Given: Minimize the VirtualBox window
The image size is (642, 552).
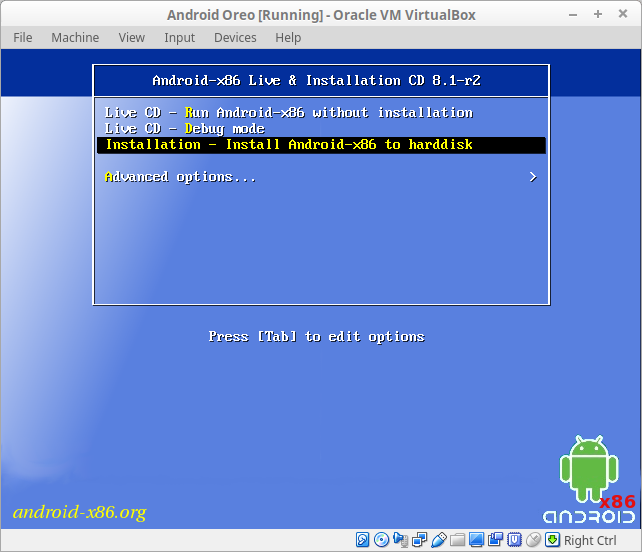Looking at the screenshot, I should coord(573,15).
